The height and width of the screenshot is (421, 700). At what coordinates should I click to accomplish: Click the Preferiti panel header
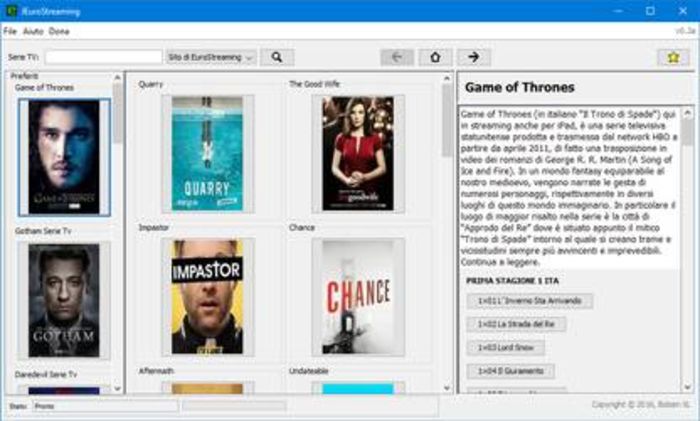click(x=25, y=76)
